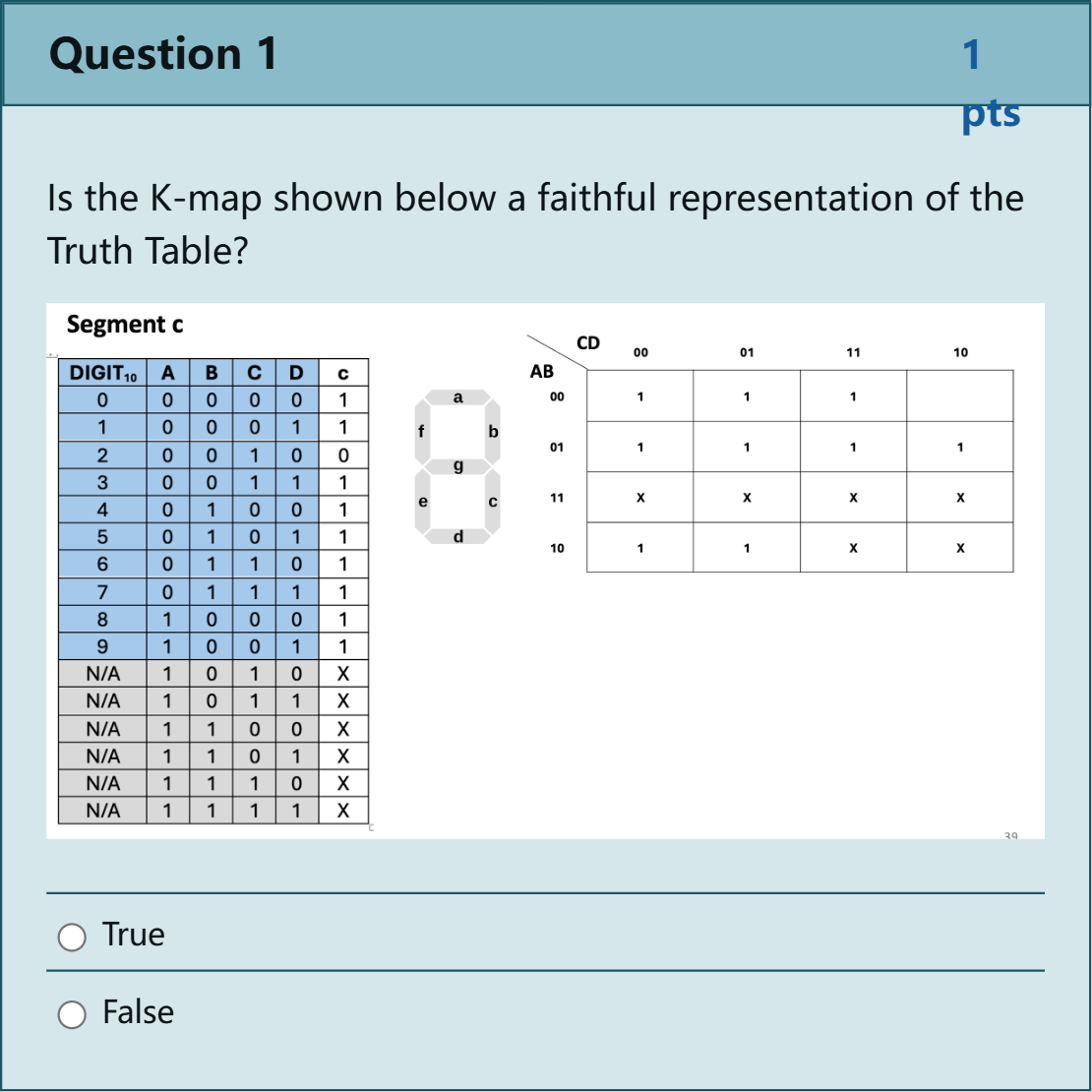
Task: Click the CD column label of the K-map
Action: 587,343
